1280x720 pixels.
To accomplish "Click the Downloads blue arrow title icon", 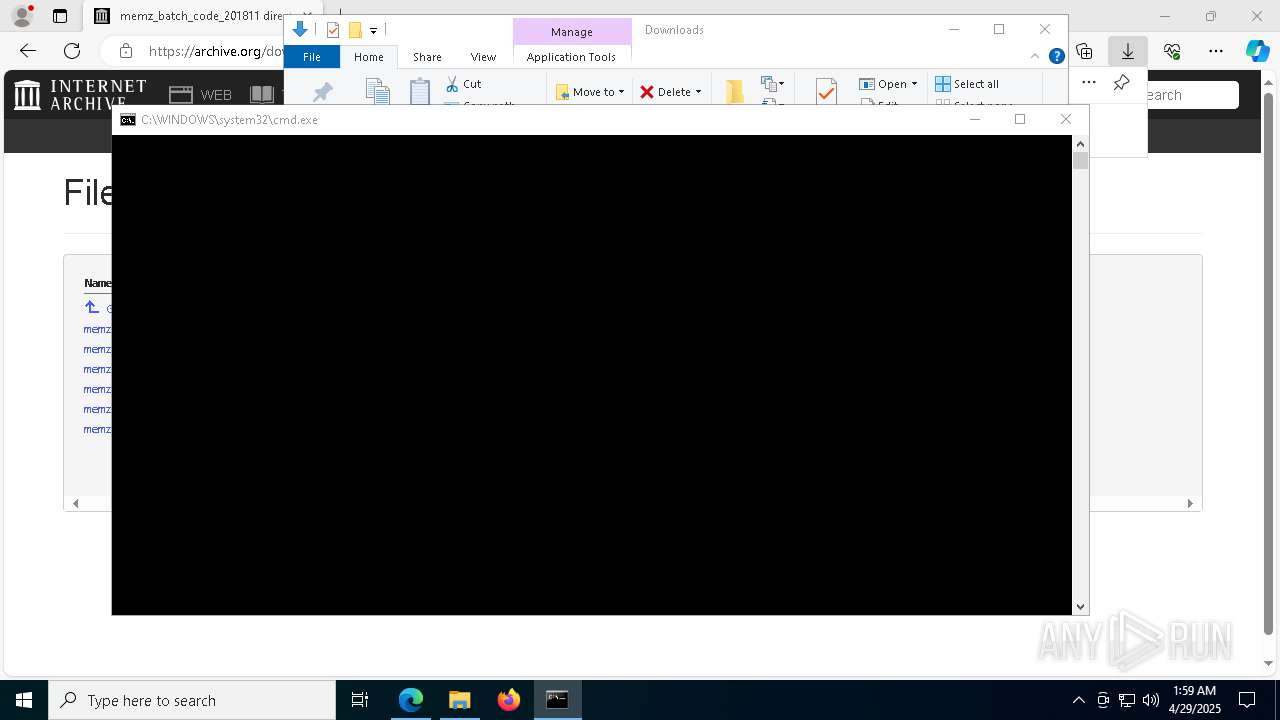I will pos(300,30).
